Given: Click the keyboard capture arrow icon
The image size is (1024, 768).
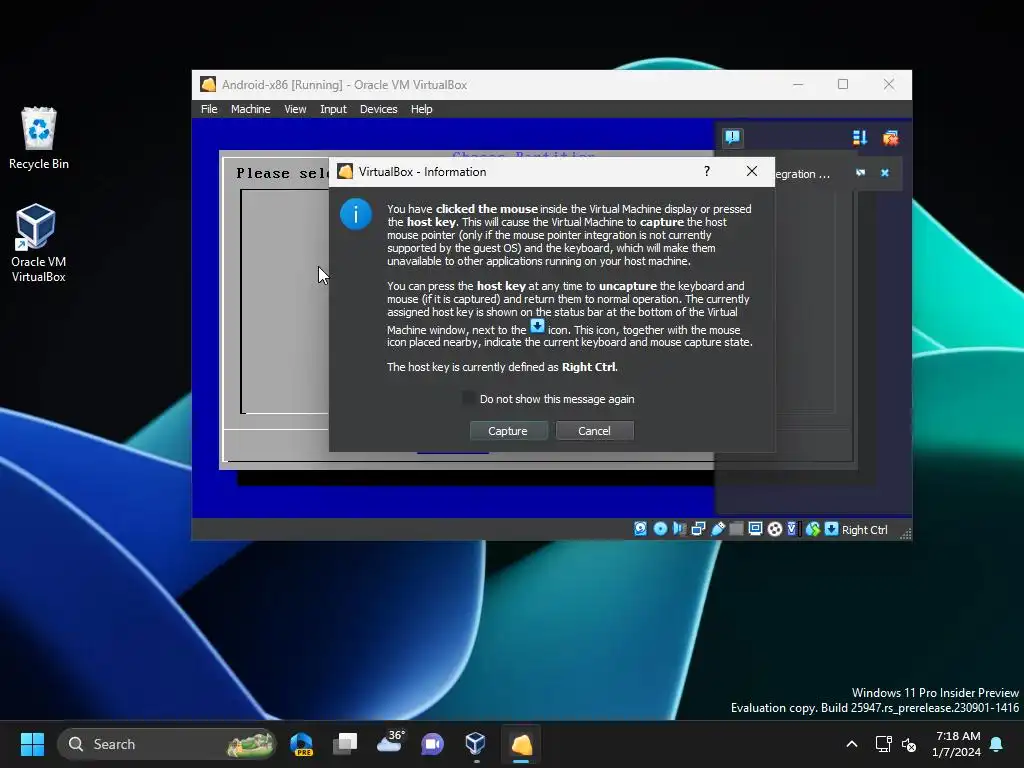Looking at the screenshot, I should (831, 529).
